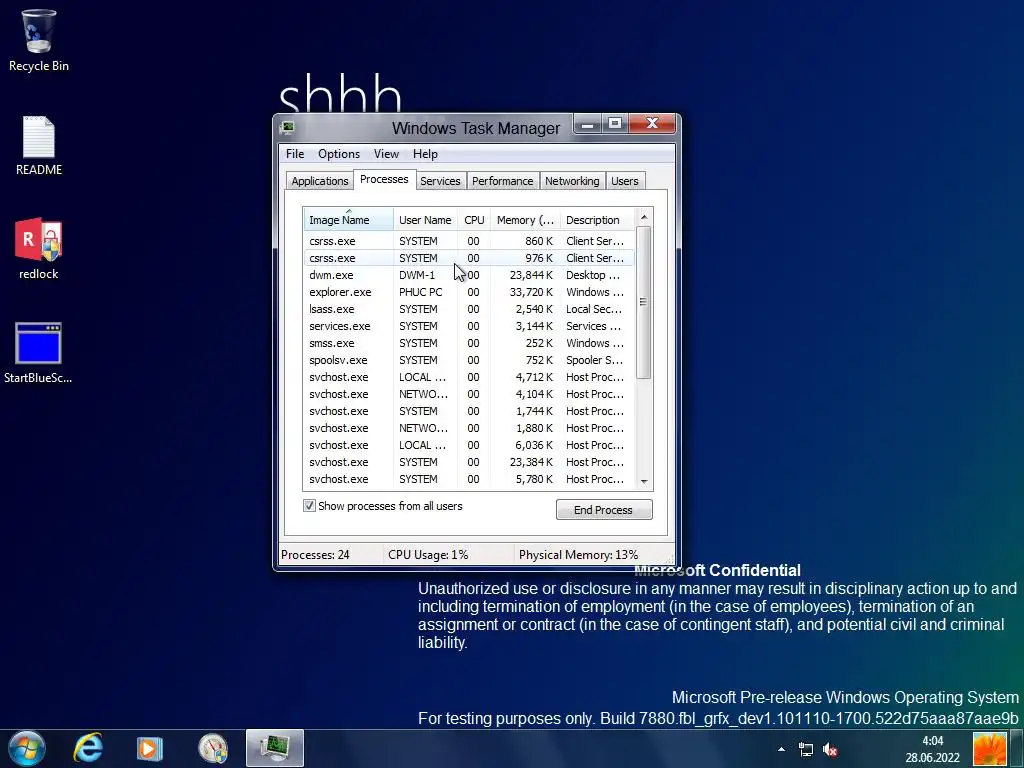
Task: Close the Windows Task Manager window
Action: (x=652, y=124)
